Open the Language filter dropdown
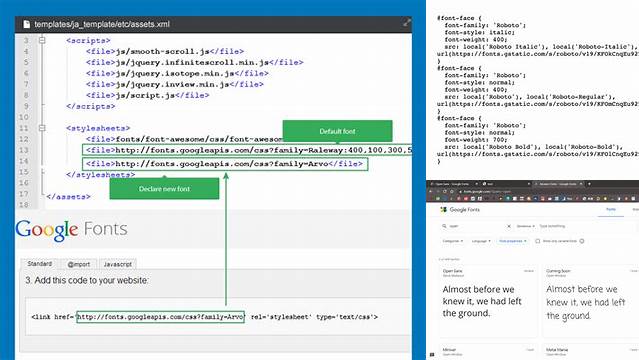This screenshot has width=639, height=360. point(481,241)
